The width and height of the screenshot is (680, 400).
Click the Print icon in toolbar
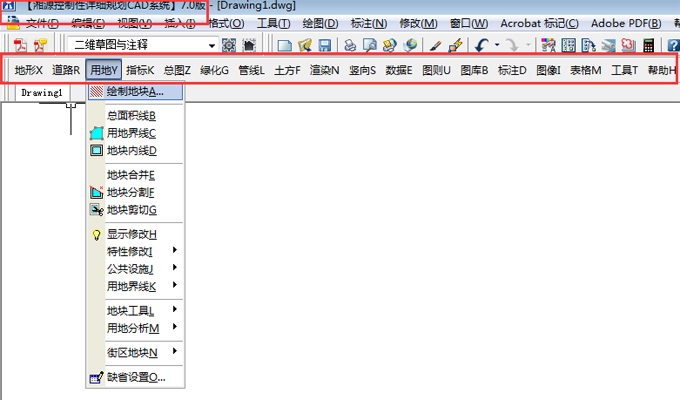tap(350, 45)
